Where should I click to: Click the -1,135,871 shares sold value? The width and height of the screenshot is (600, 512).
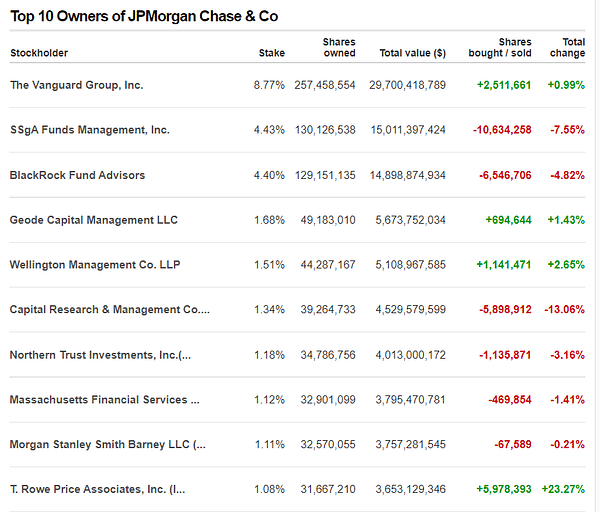pos(505,355)
